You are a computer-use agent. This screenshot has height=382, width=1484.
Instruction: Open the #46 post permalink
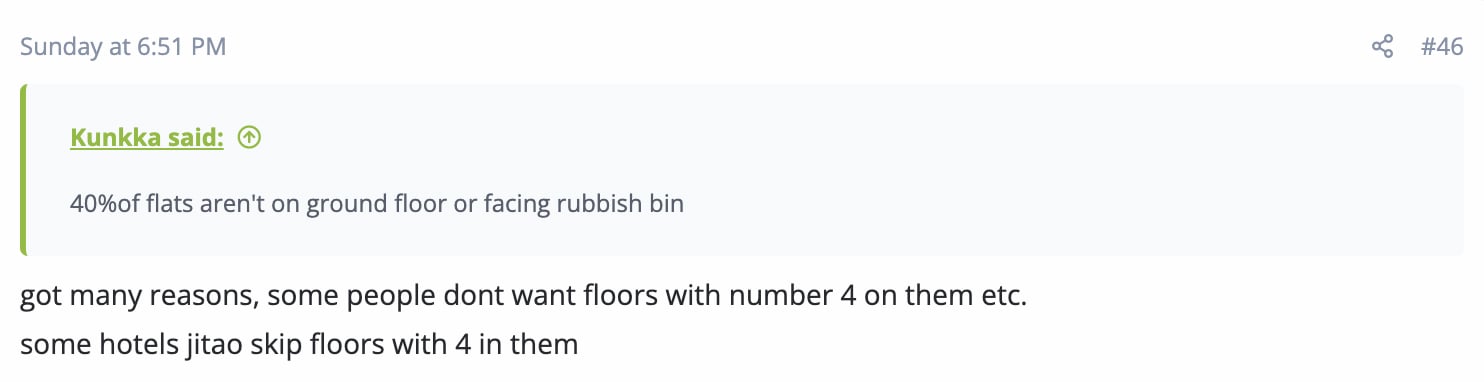point(1442,47)
